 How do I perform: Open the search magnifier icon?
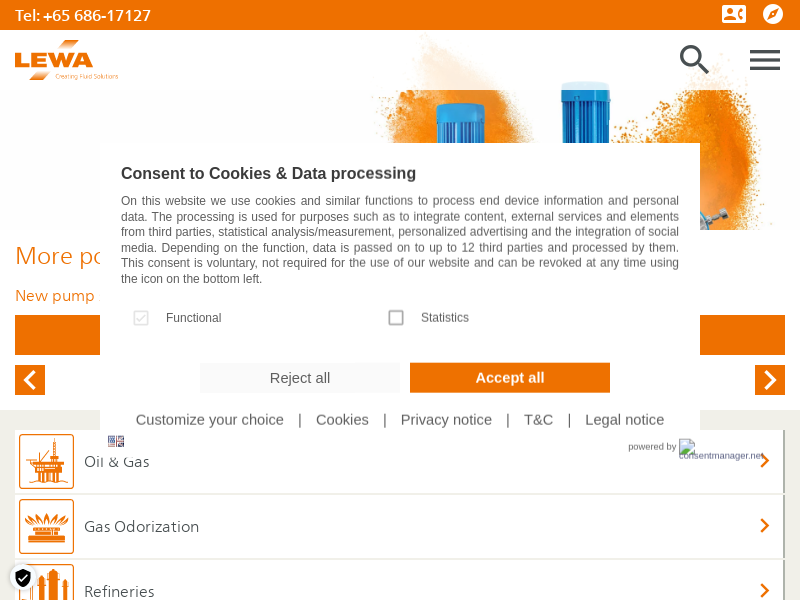[x=694, y=59]
